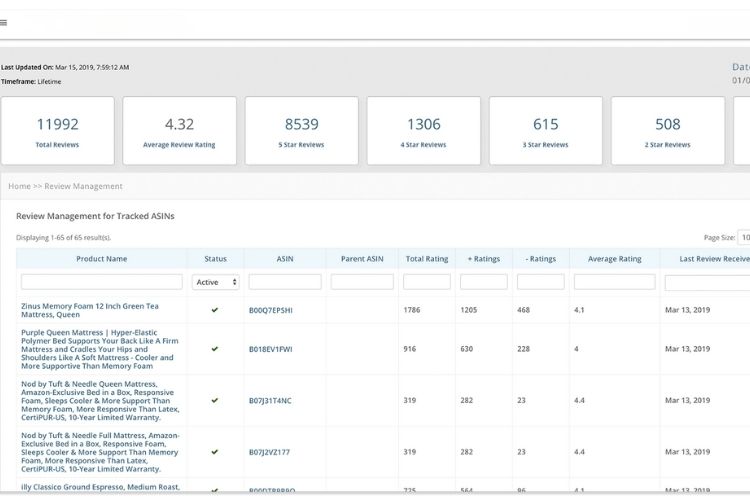750x500 pixels.
Task: Sort by the Total Rating column header
Action: (427, 259)
